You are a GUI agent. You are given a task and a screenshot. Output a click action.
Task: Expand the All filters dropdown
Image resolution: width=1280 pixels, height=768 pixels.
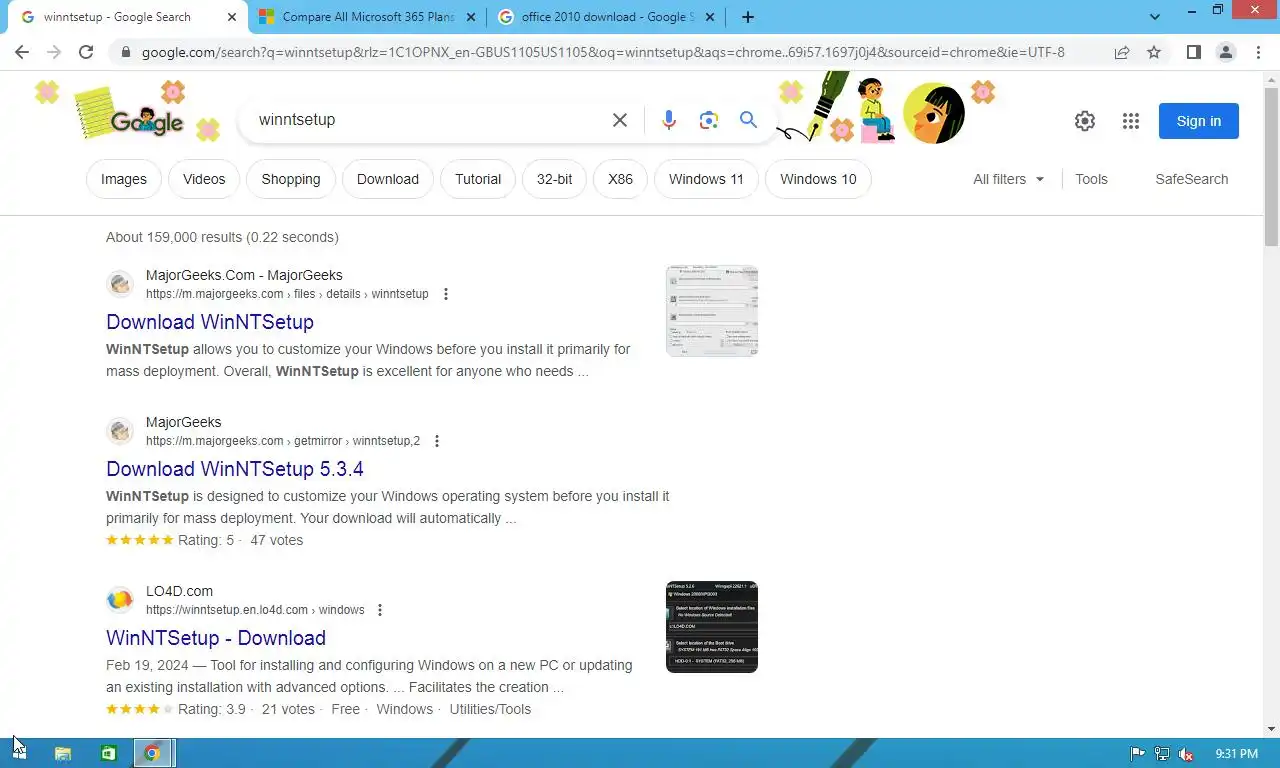tap(1008, 179)
